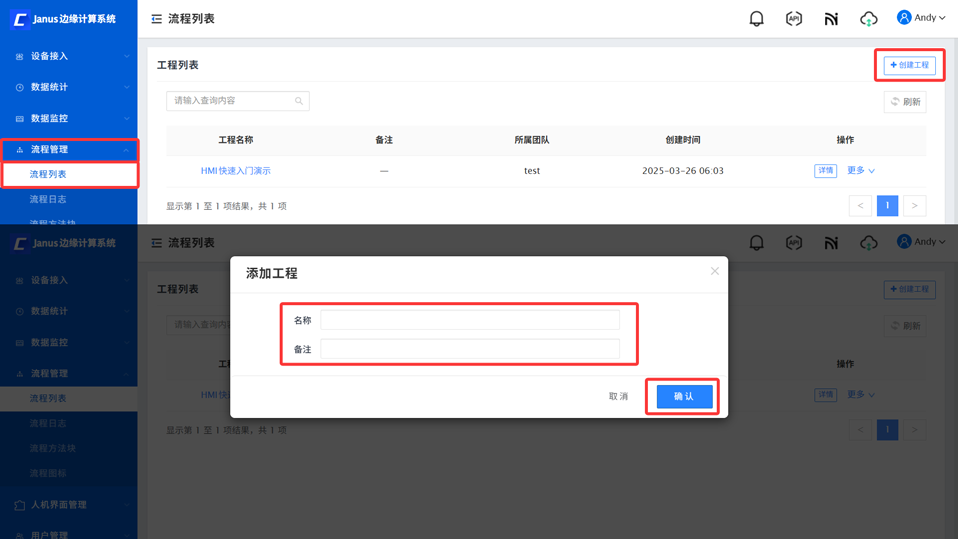The width and height of the screenshot is (958, 539).
Task: Click the notification bell in the top, undimmed header
Action: [x=756, y=18]
